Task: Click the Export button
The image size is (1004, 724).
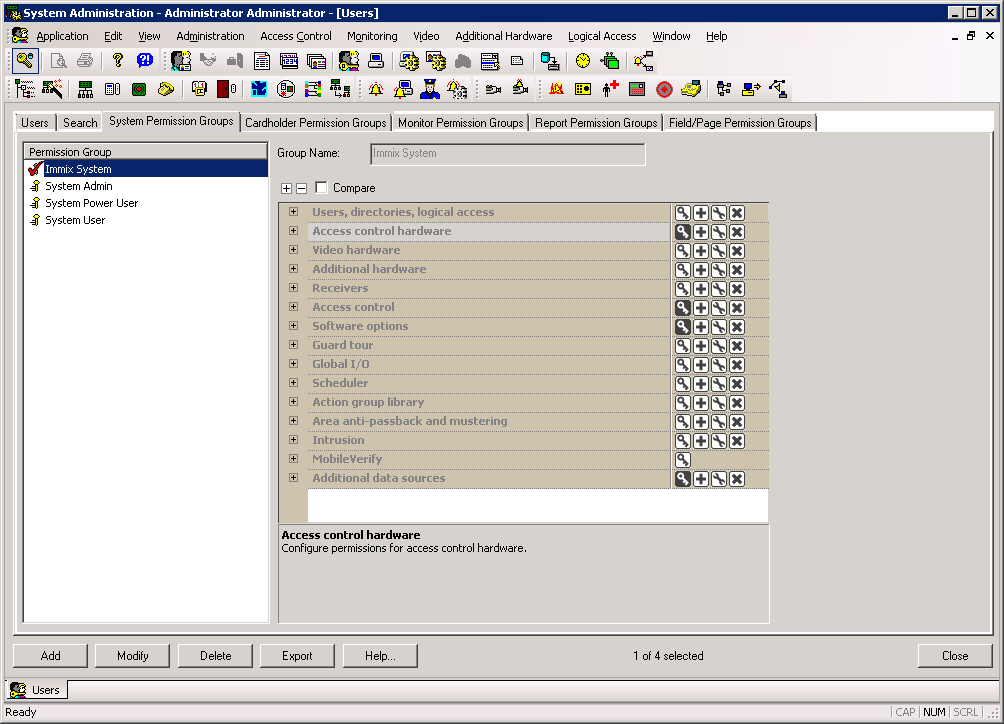Action: click(297, 655)
